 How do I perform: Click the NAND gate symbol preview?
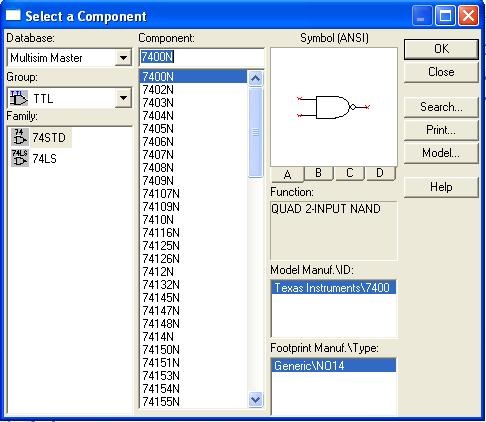[x=333, y=107]
